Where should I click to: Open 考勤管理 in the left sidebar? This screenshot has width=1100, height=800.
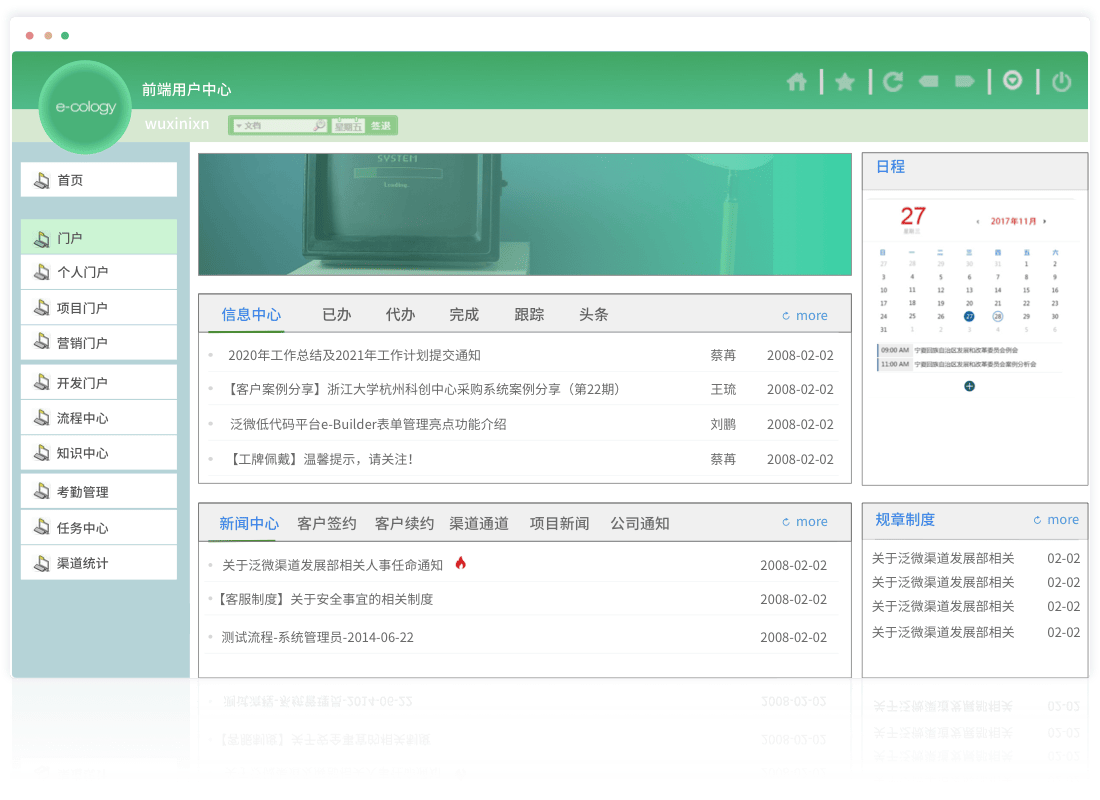82,492
